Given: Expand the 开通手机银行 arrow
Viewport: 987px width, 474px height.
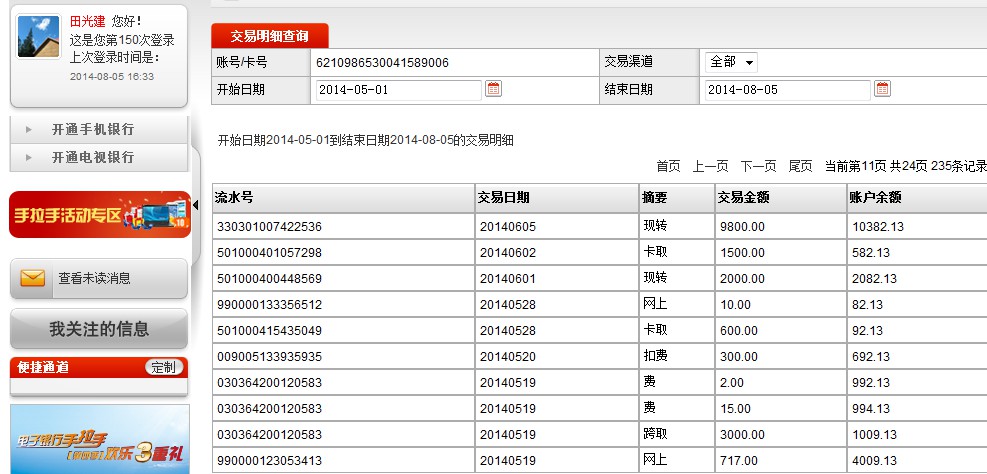Looking at the screenshot, I should [29, 130].
